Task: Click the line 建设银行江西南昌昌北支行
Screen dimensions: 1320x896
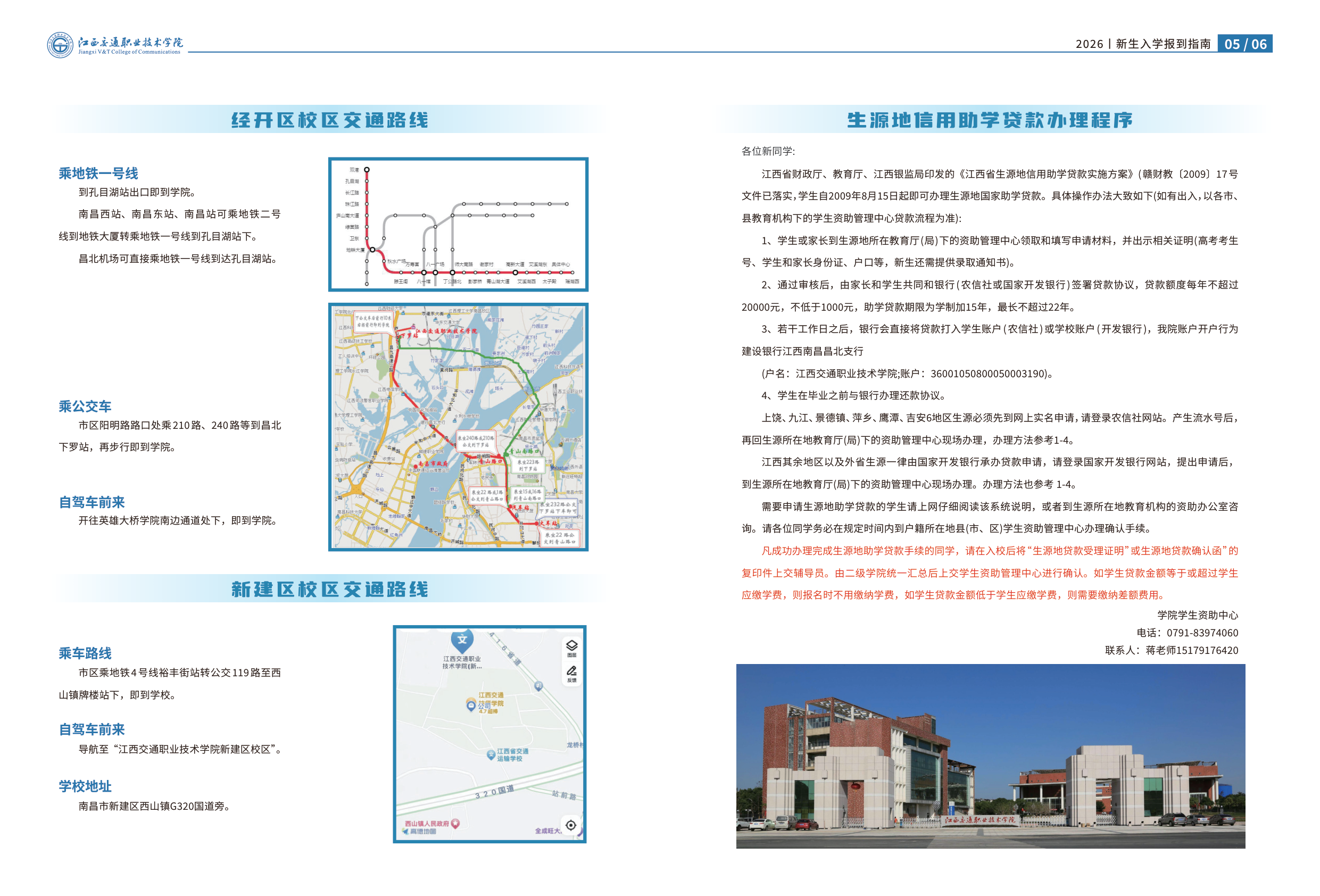Action: pos(802,351)
